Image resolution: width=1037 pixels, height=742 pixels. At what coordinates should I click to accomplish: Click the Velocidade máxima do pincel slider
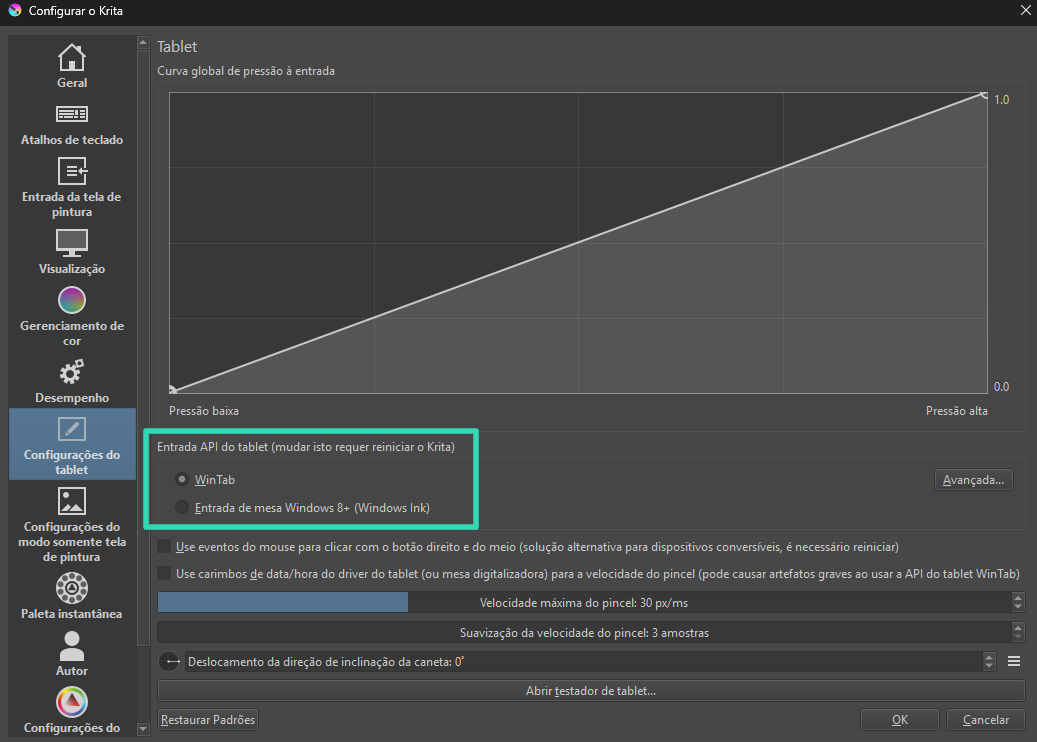tap(585, 602)
